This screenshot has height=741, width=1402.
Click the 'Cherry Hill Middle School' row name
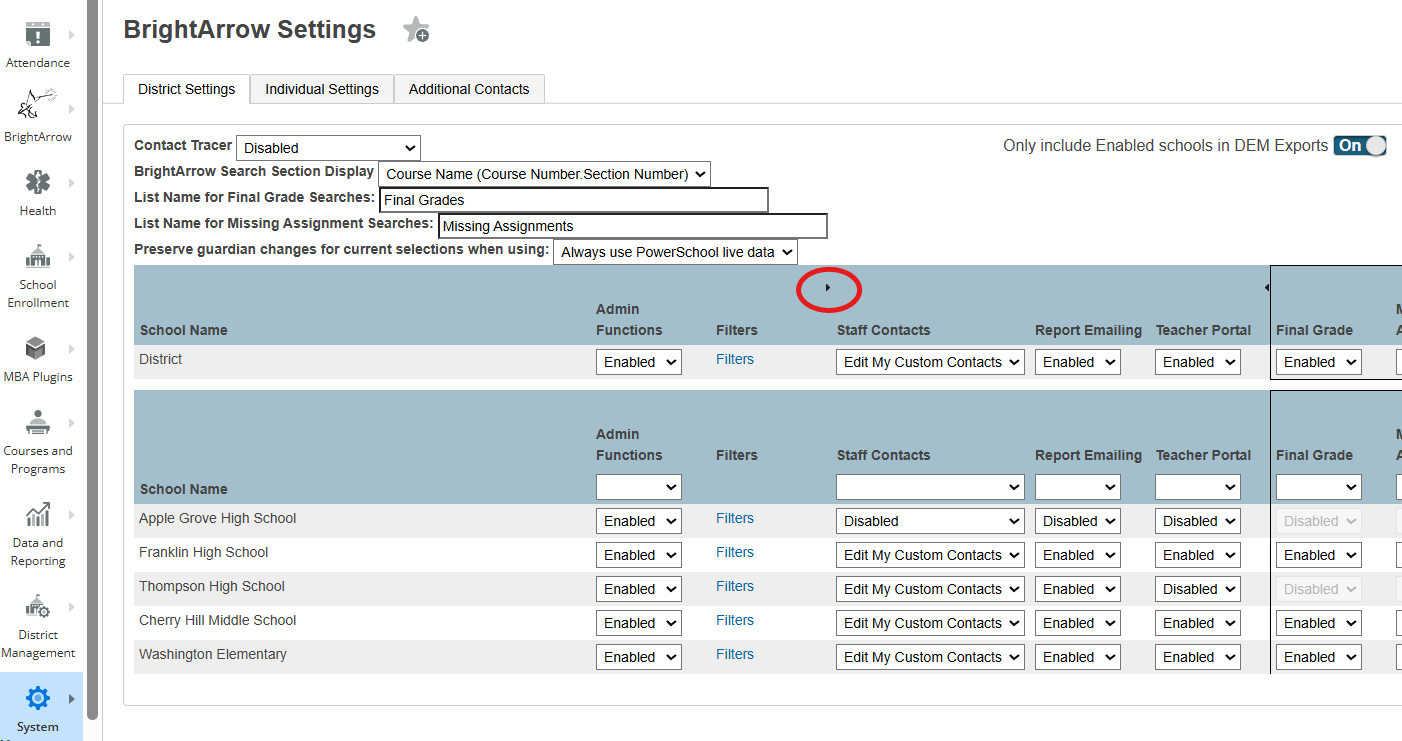pos(218,620)
